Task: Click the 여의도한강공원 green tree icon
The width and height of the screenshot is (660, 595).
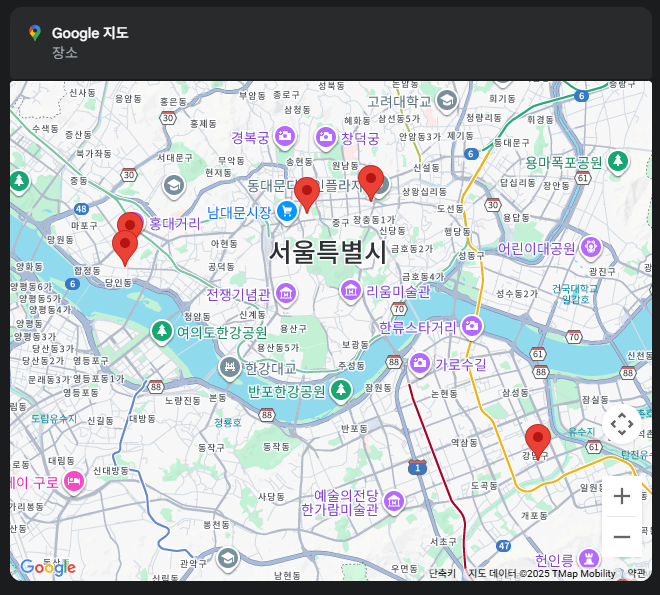Action: click(162, 331)
